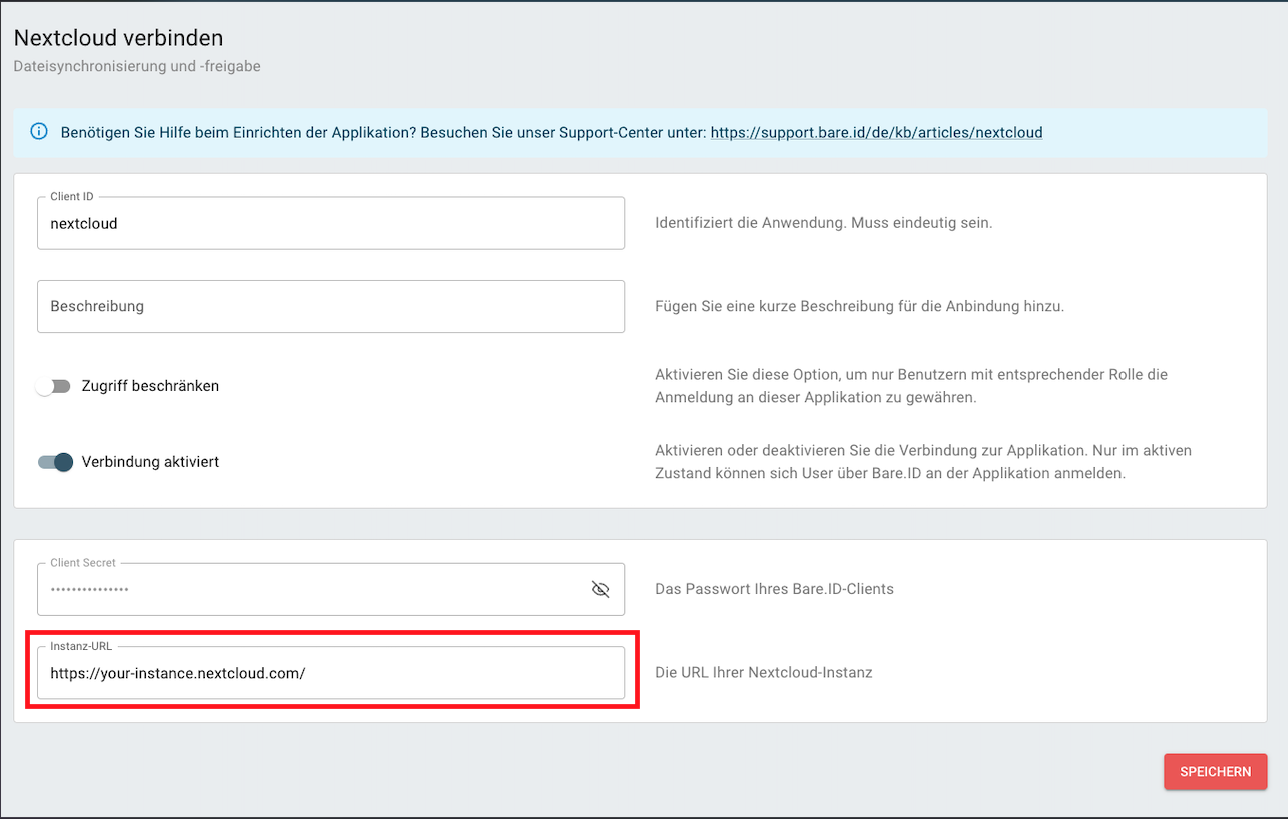Edit the Instanz-URL field
1288x819 pixels.
pos(331,673)
